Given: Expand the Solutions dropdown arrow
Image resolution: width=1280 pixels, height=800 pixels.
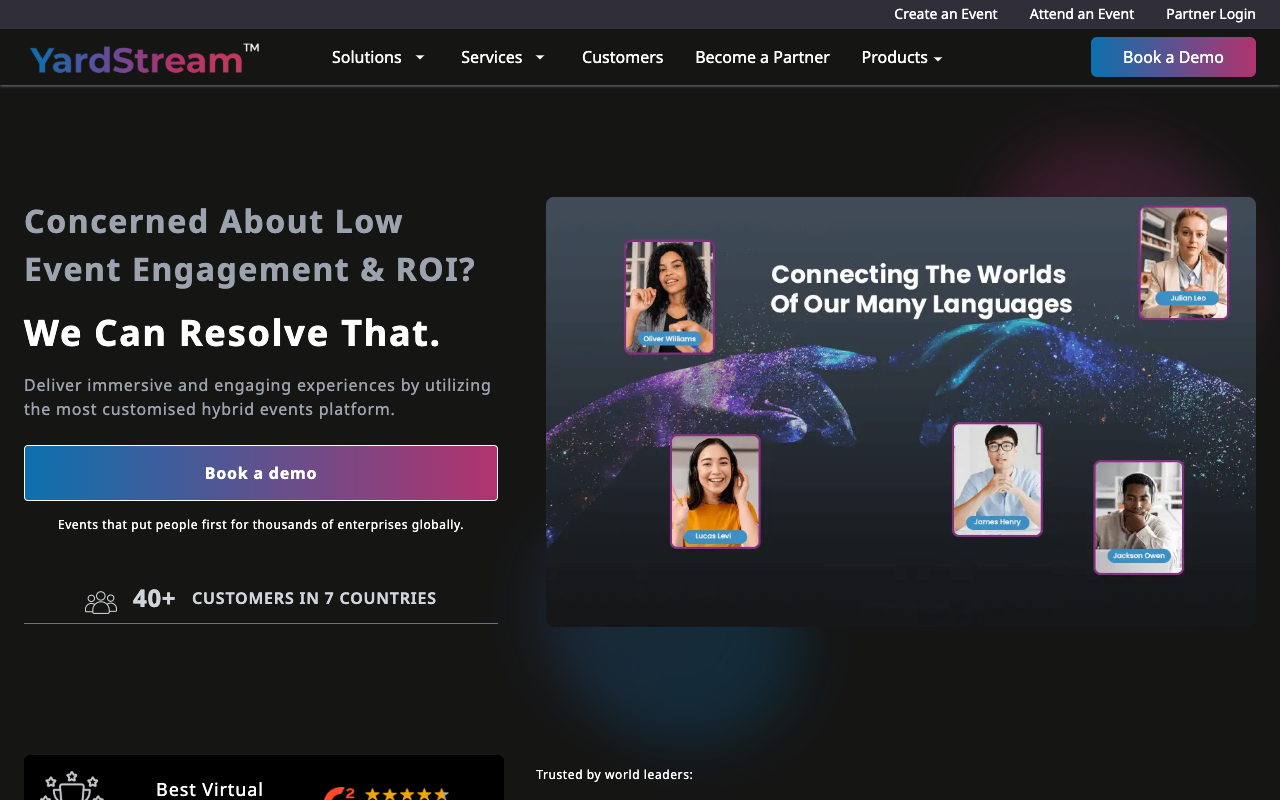Looking at the screenshot, I should click(420, 58).
